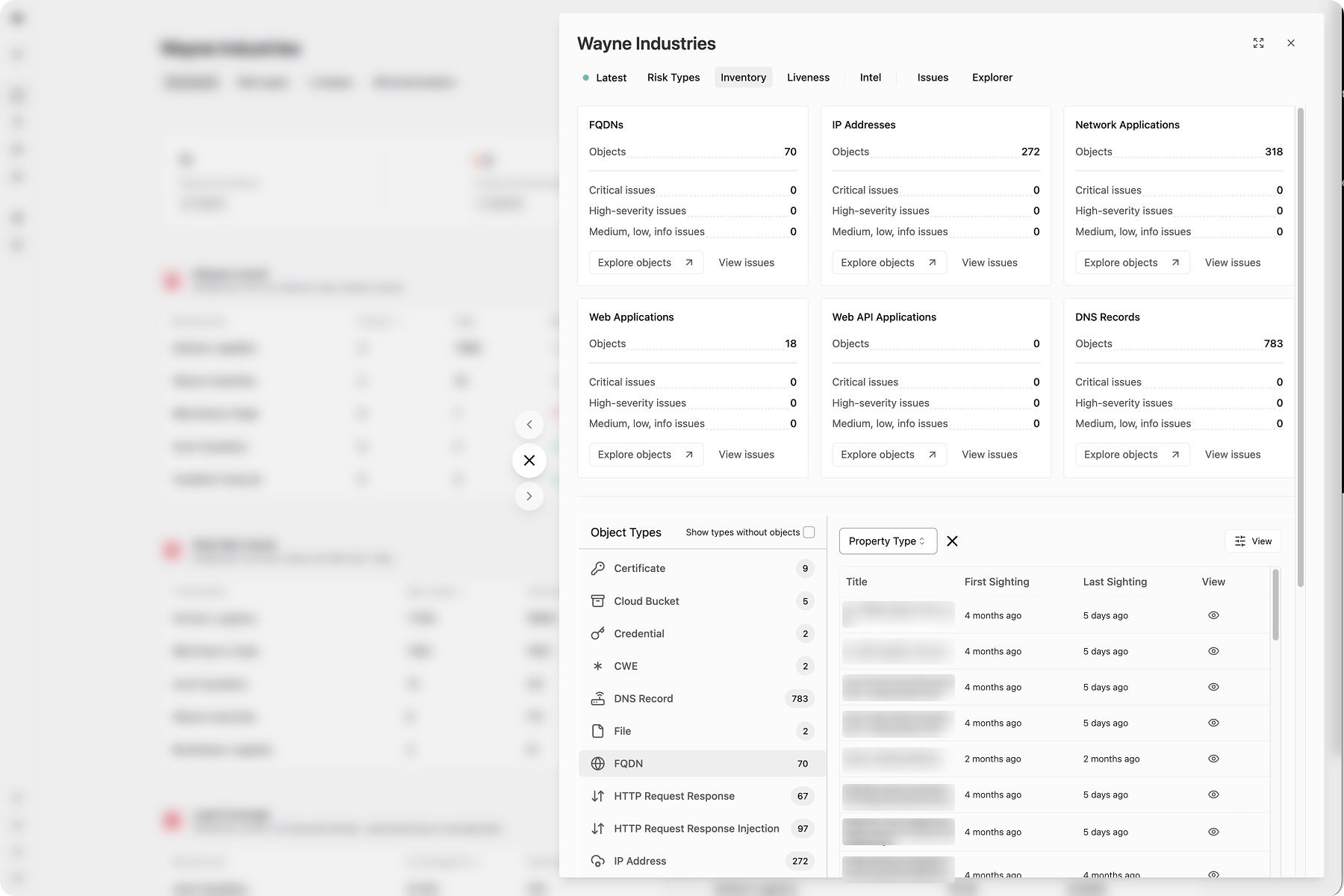
Task: Click the eye icon in first table row
Action: (1213, 615)
